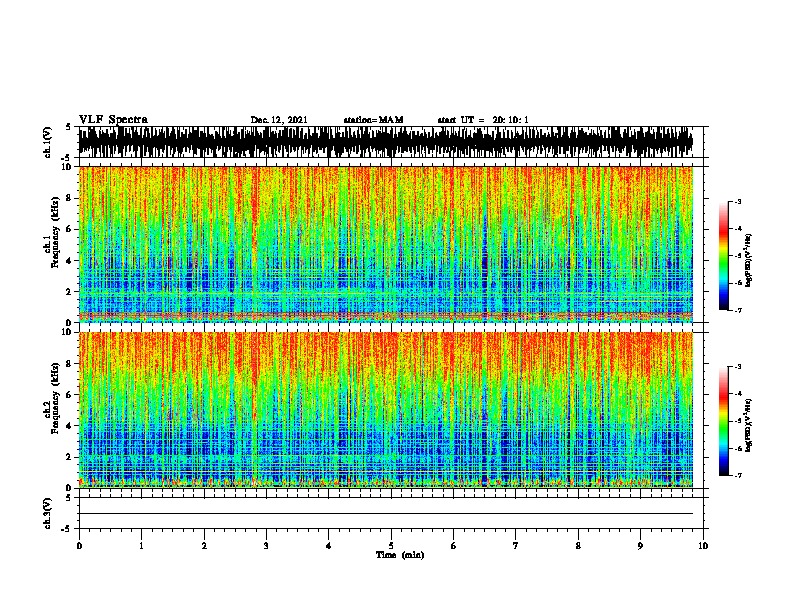Select the "Dec. 12, 2021" date text
The width and height of the screenshot is (792, 612).
pyautogui.click(x=279, y=120)
